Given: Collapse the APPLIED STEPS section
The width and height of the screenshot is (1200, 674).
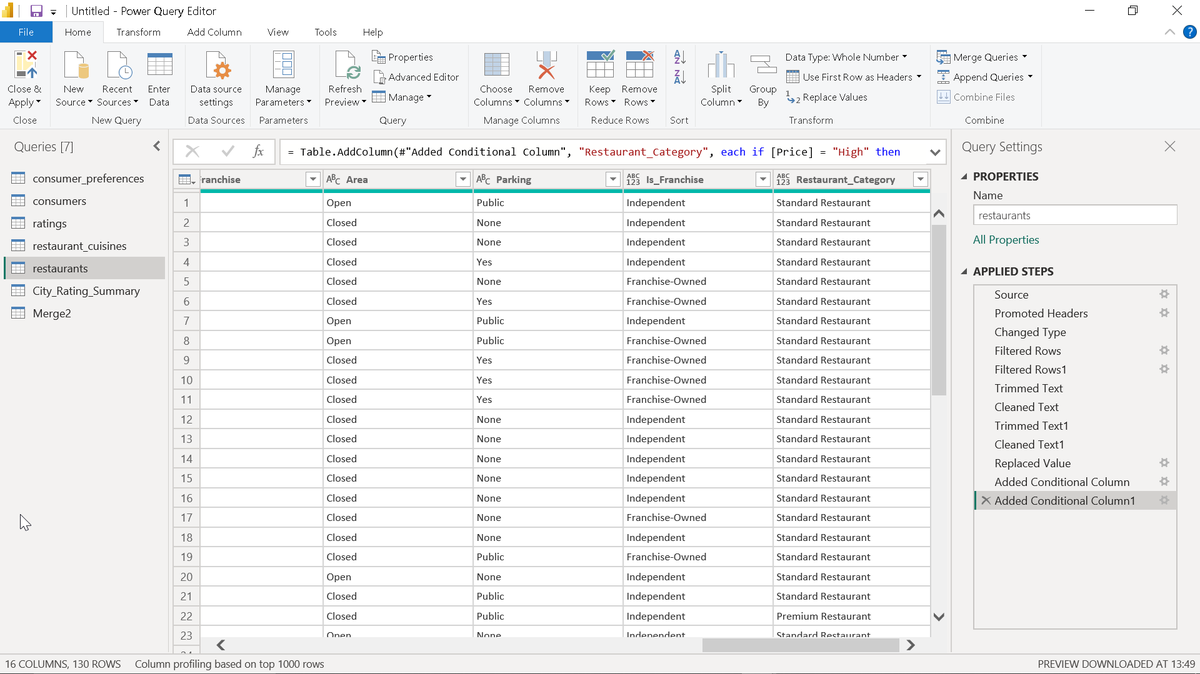Looking at the screenshot, I should pos(965,271).
